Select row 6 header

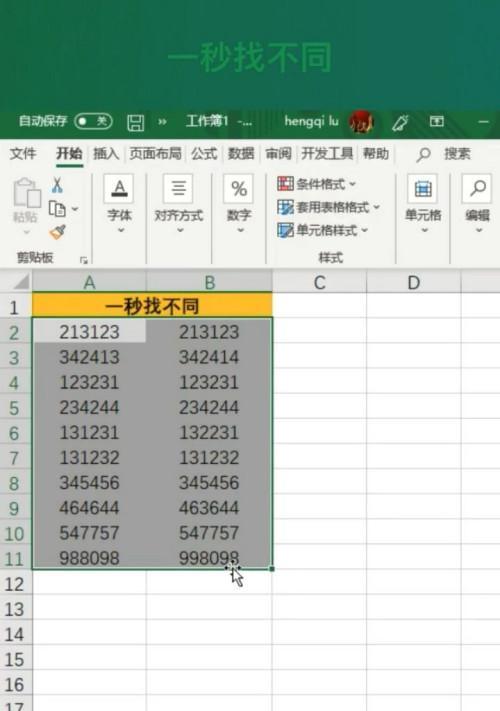point(15,433)
